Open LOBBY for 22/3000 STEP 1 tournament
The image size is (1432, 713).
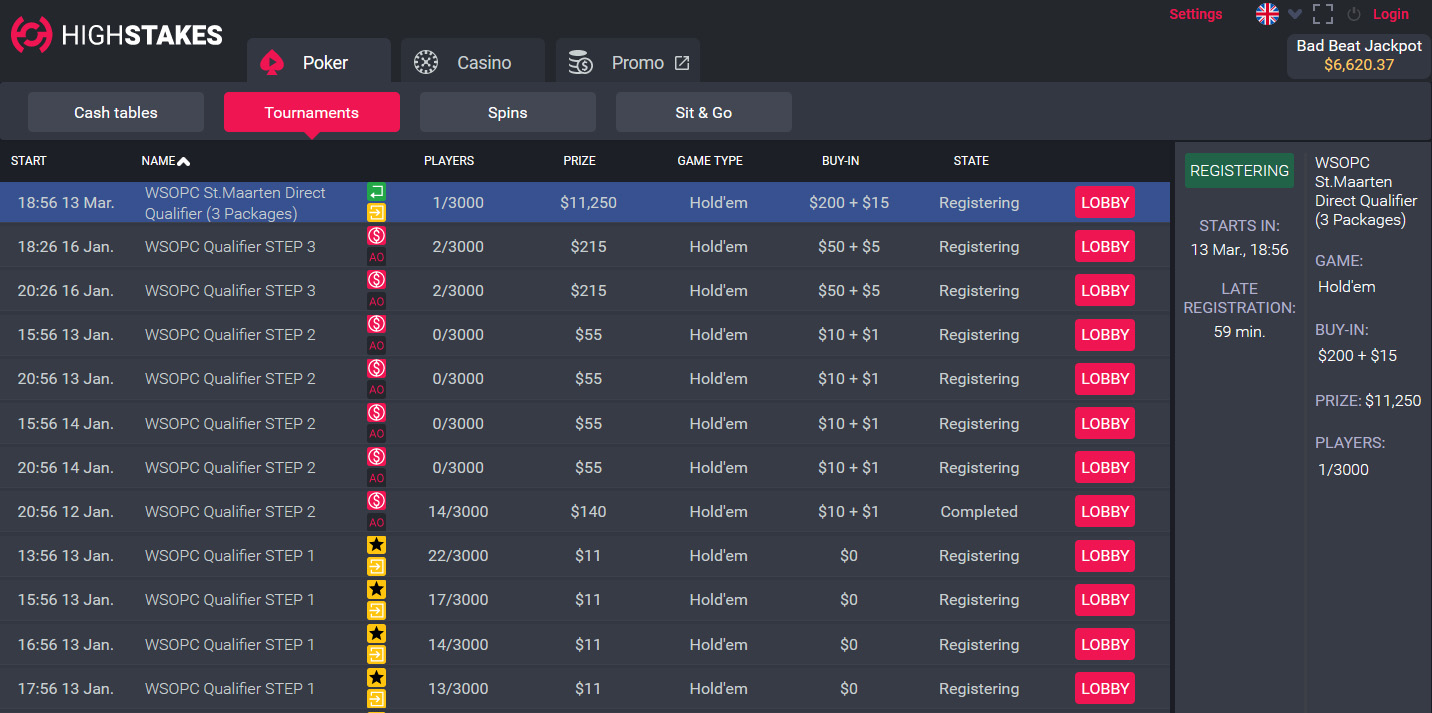click(x=1104, y=556)
